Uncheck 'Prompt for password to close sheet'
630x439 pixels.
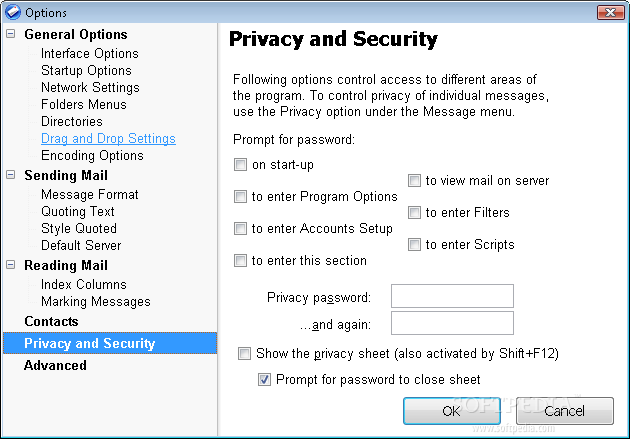(x=264, y=380)
